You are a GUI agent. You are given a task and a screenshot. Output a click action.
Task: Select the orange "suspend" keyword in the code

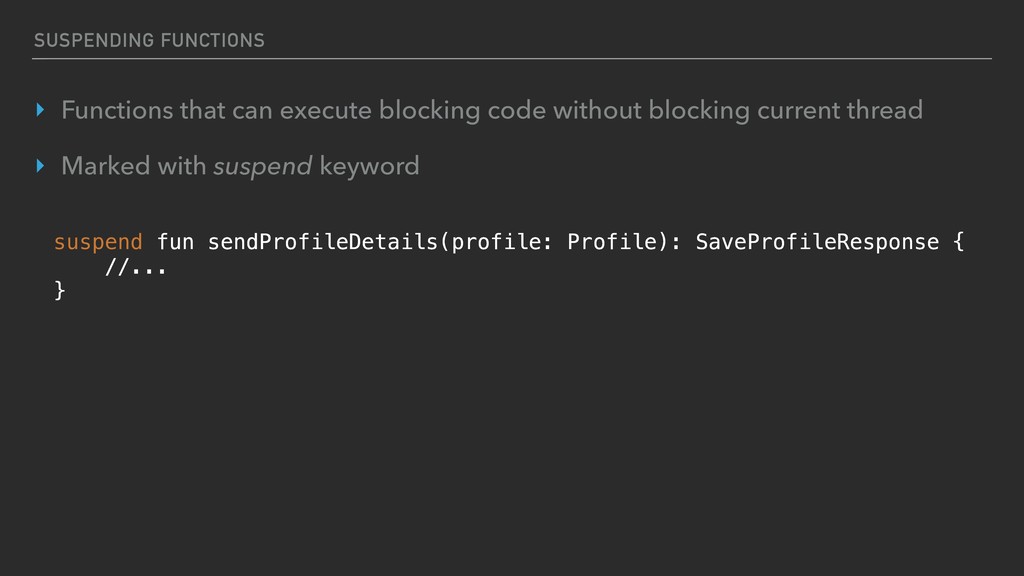[x=99, y=242]
